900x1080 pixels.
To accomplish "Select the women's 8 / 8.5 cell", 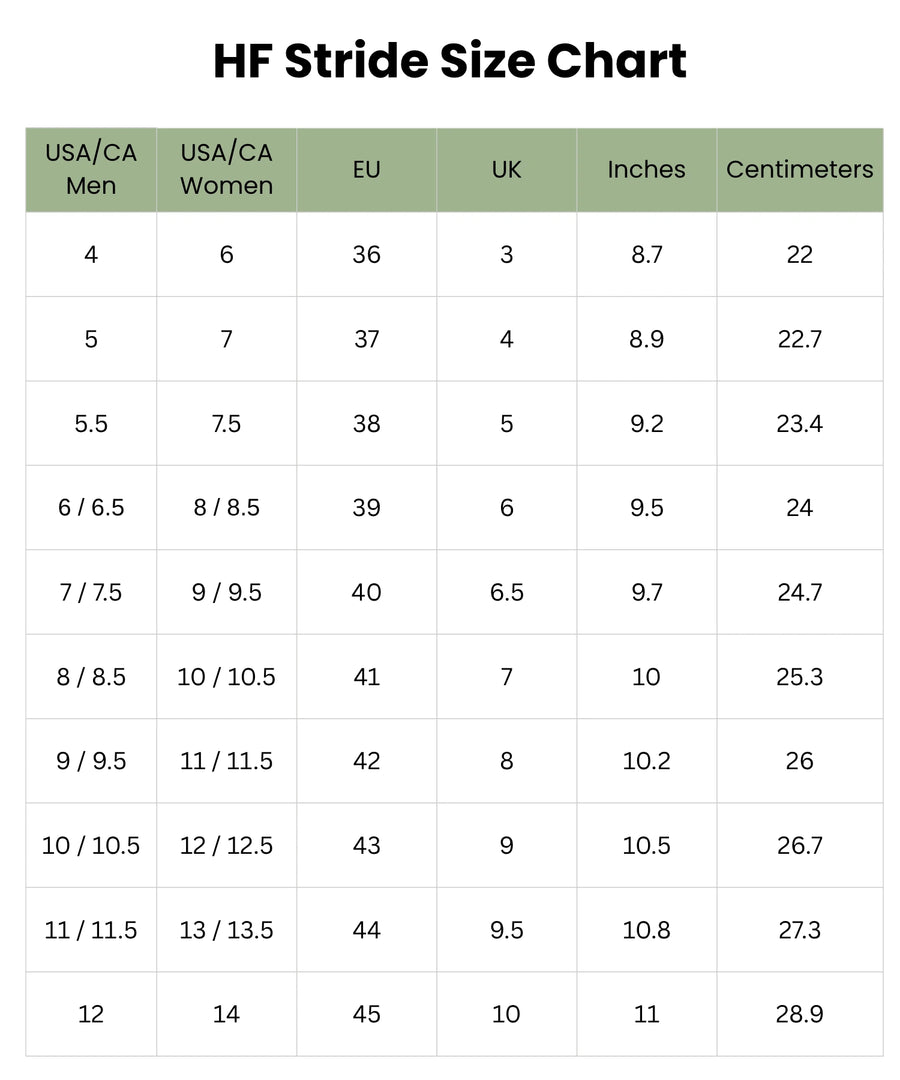I will (x=227, y=508).
